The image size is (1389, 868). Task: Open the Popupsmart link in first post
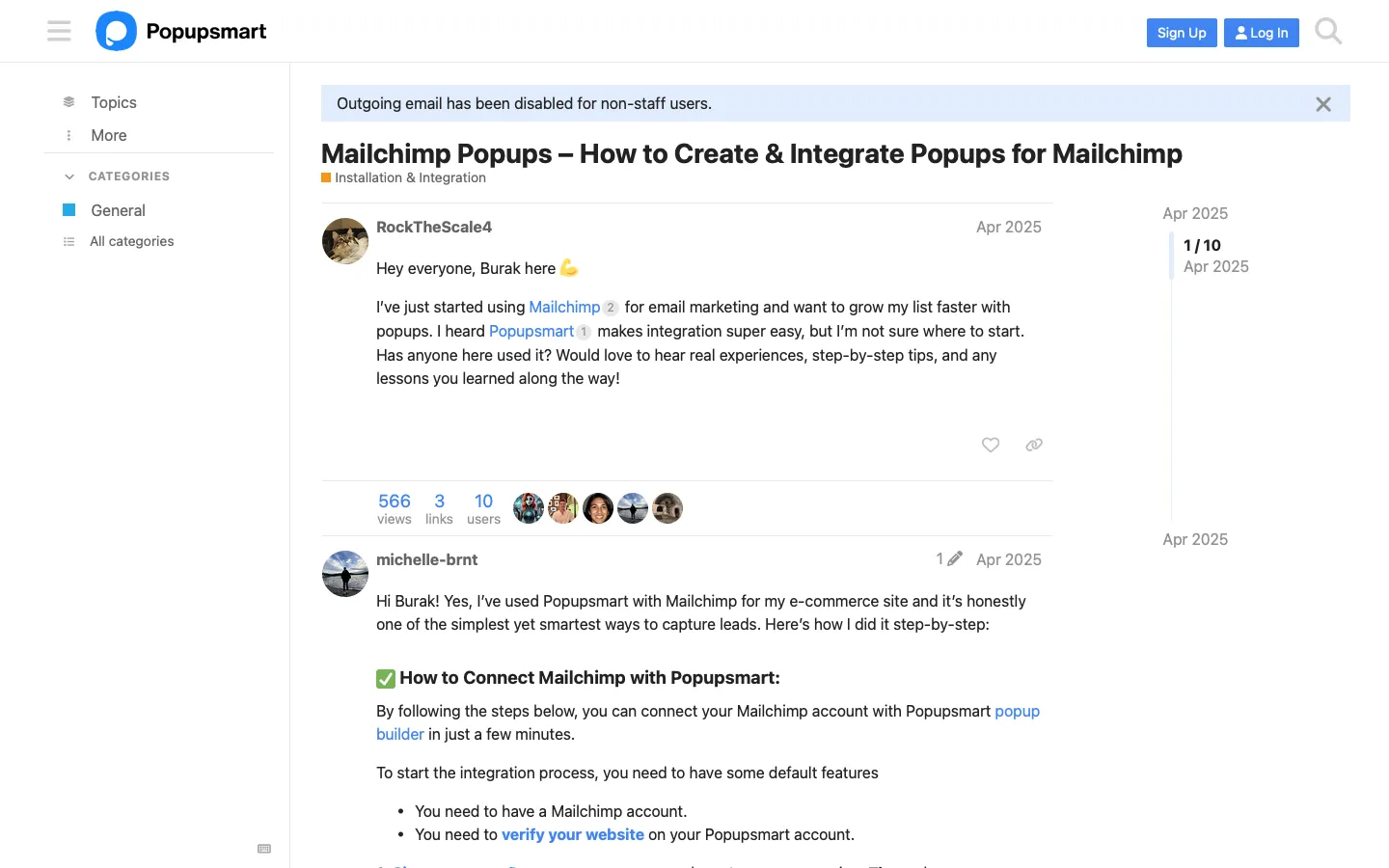pos(531,331)
